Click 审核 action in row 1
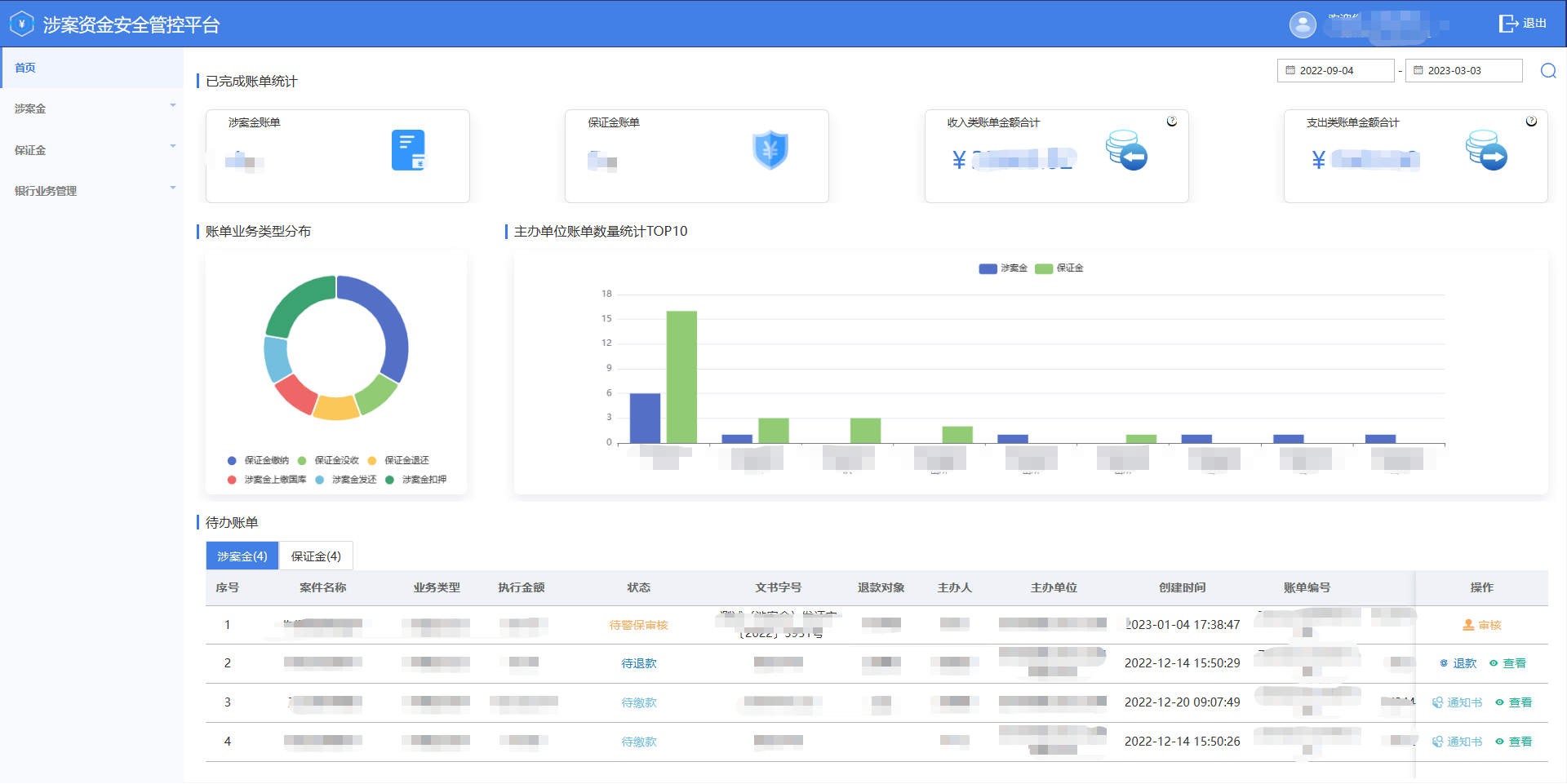 (x=1481, y=625)
